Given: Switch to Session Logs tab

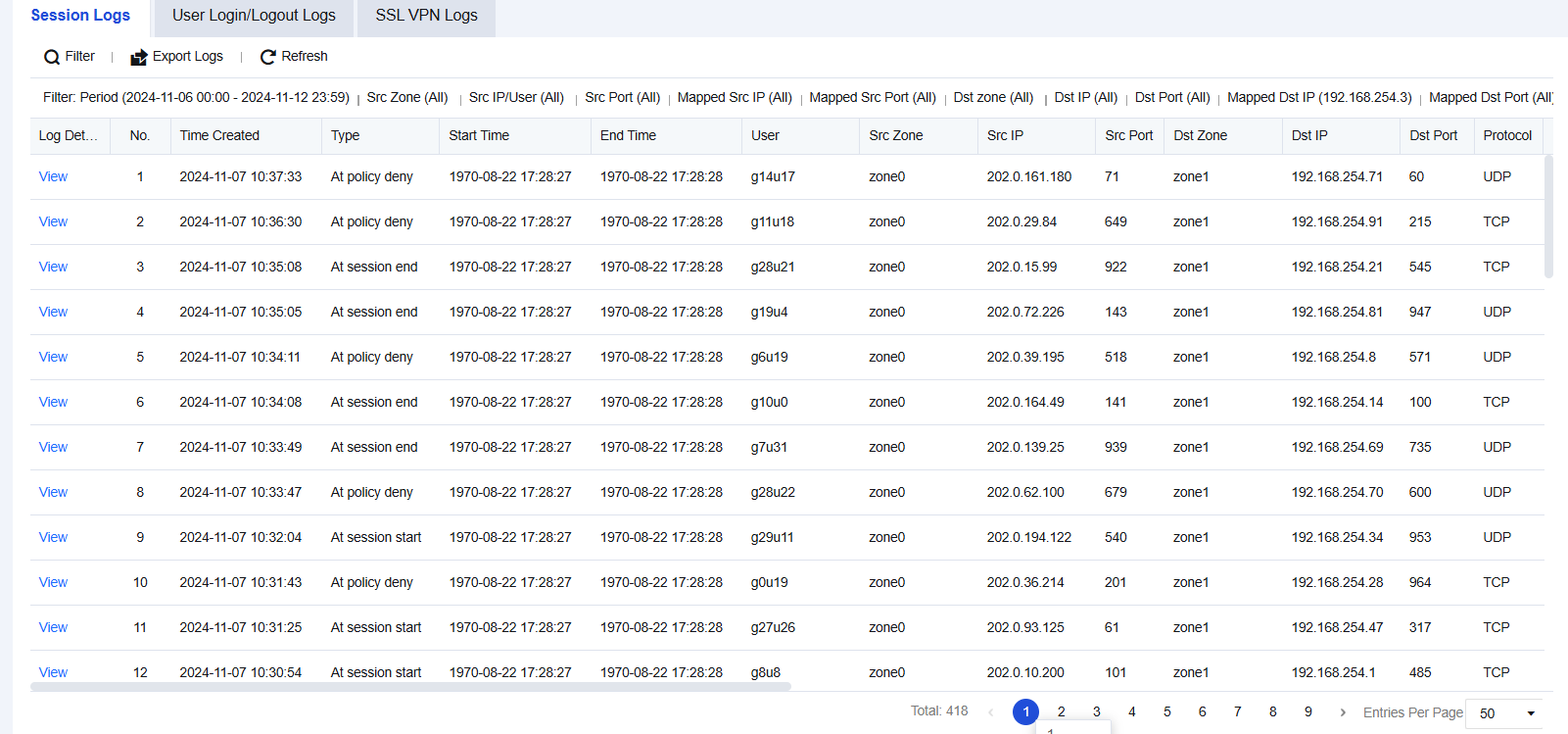Looking at the screenshot, I should (80, 16).
